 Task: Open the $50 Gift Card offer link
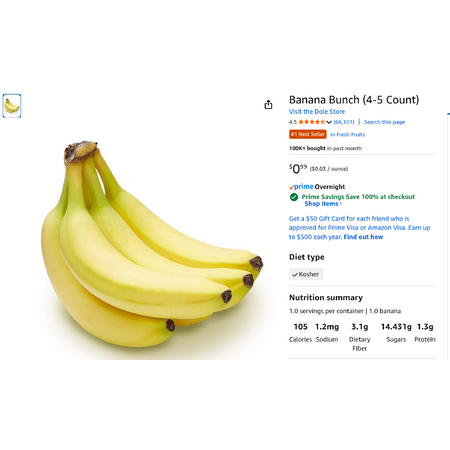[359, 228]
